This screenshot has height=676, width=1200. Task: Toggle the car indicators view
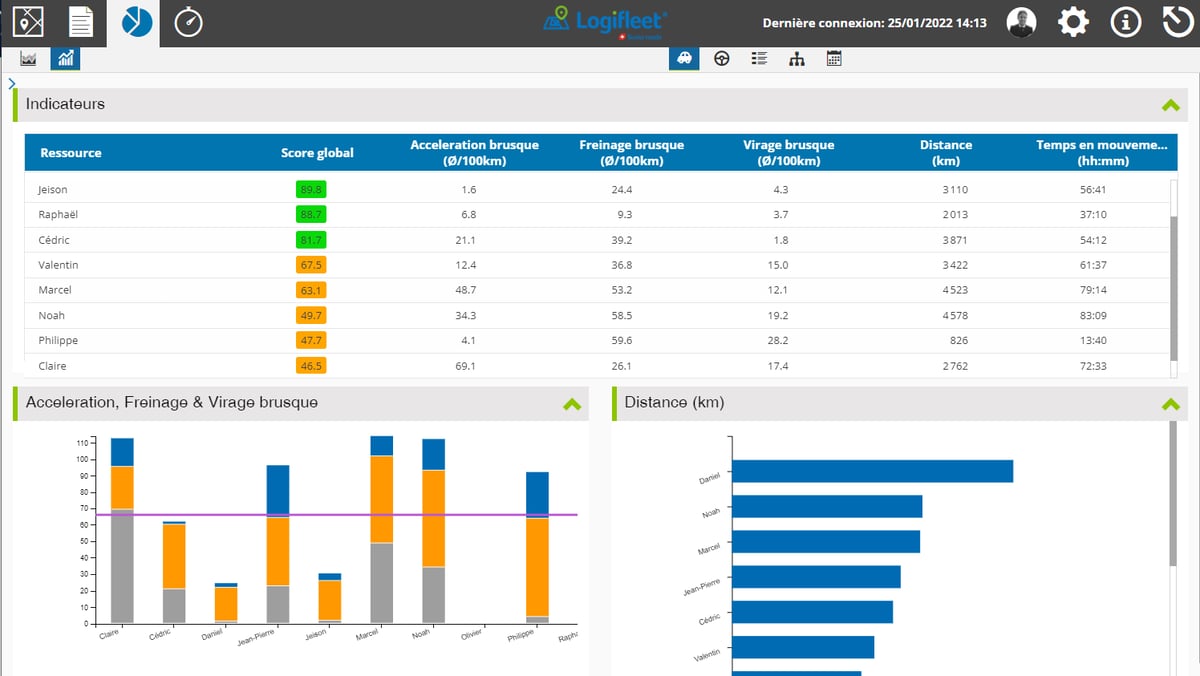684,58
